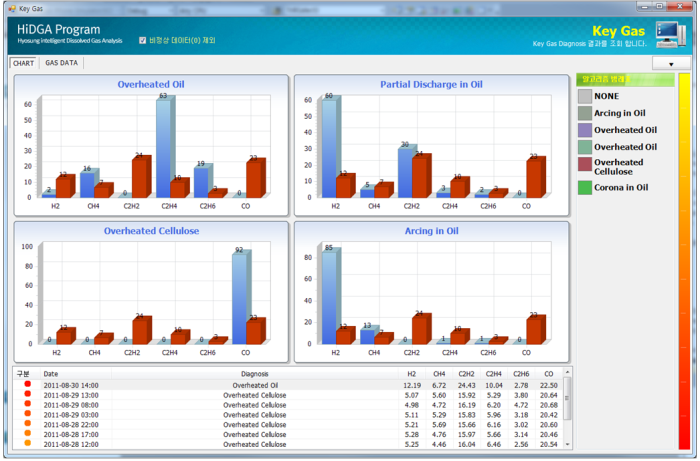This screenshot has height=461, width=700.
Task: Click the H2 column header in table
Action: (412, 374)
